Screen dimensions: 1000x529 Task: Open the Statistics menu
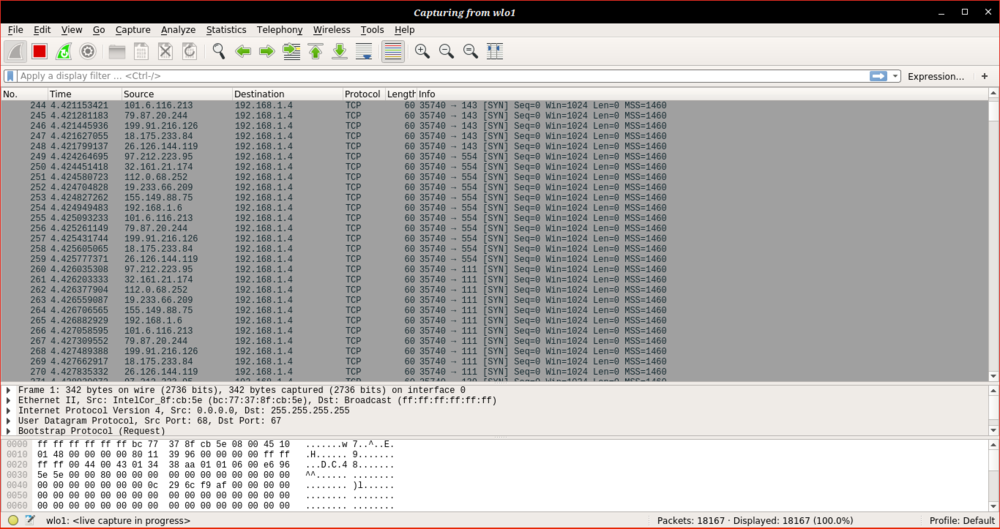[x=226, y=30]
